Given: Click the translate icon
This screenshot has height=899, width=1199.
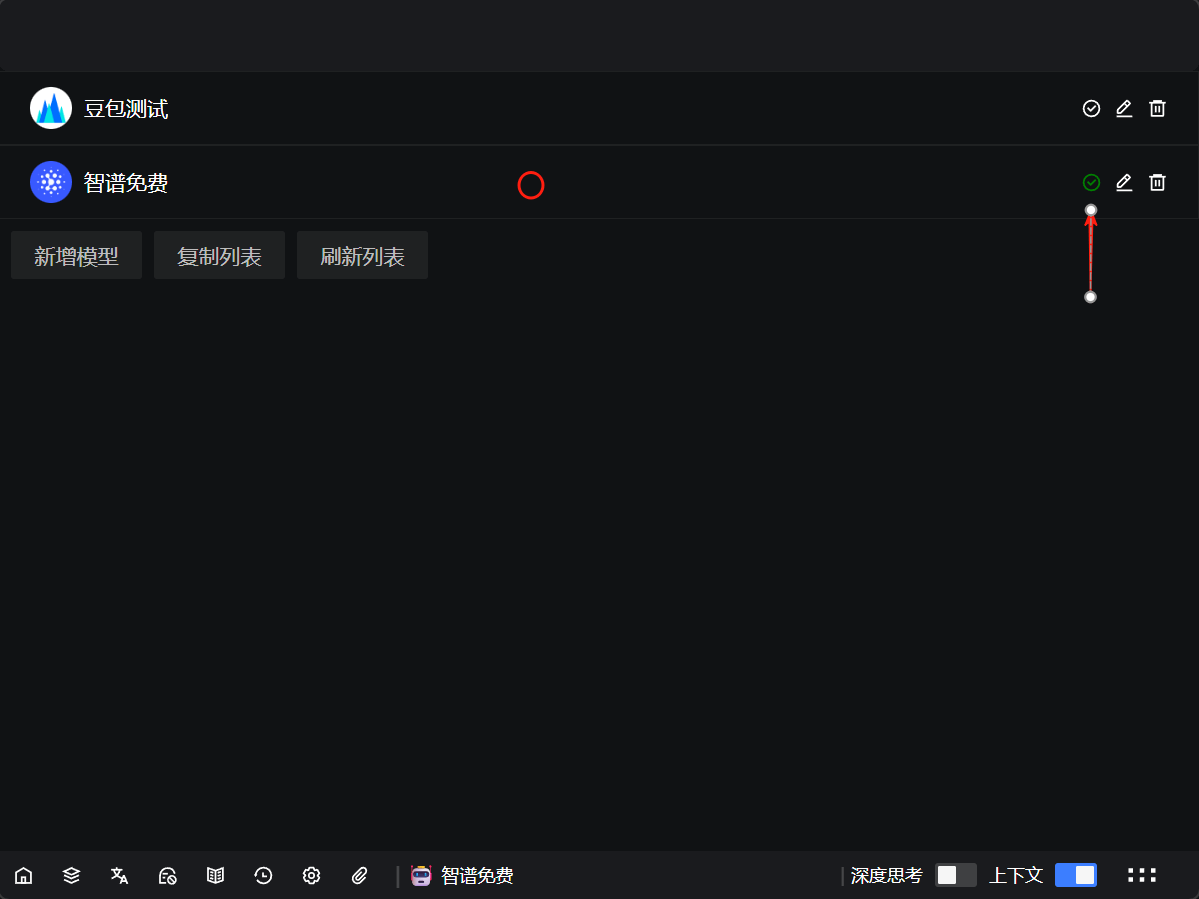Looking at the screenshot, I should click(119, 876).
